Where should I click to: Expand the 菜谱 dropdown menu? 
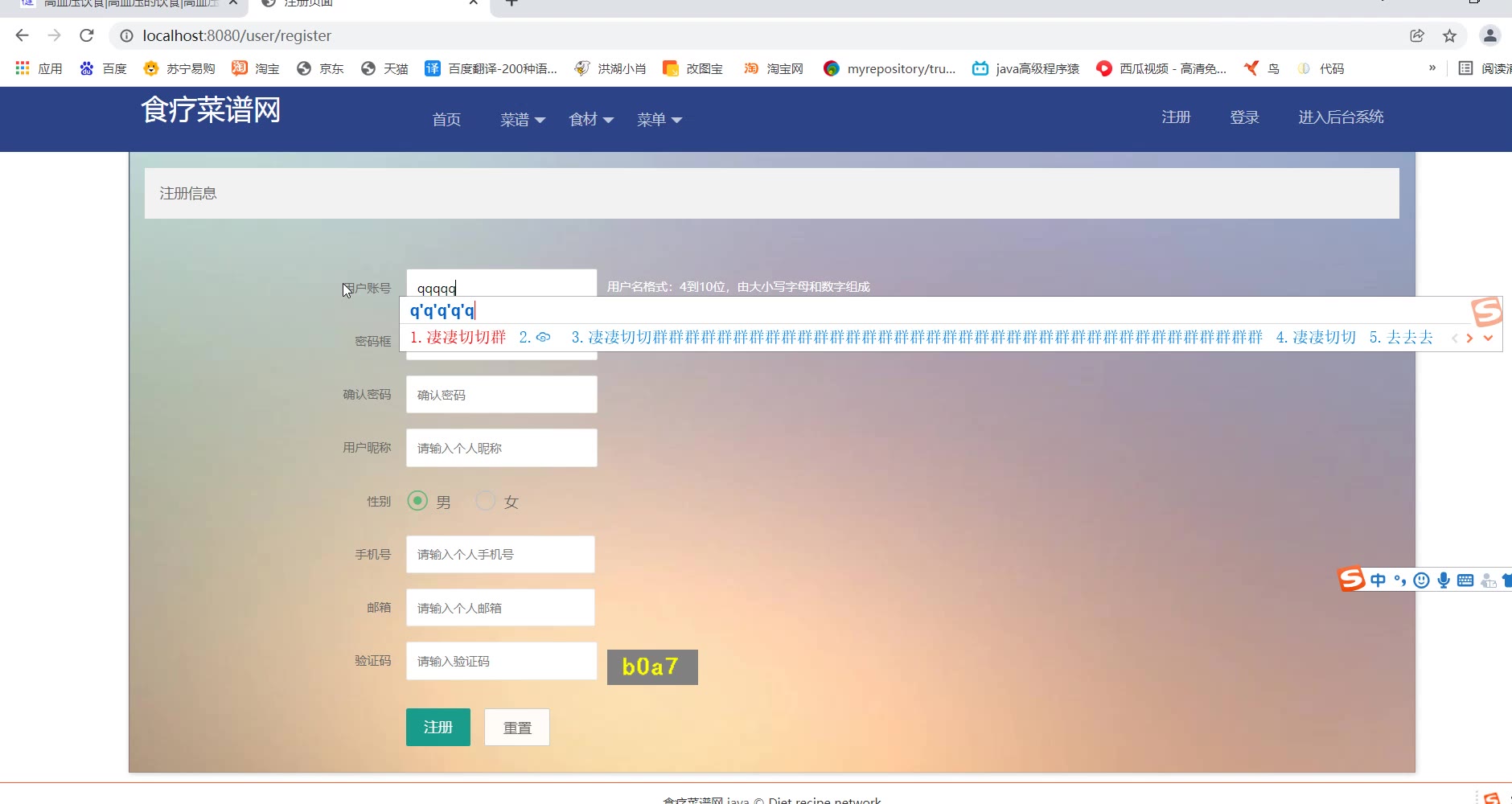pos(523,120)
